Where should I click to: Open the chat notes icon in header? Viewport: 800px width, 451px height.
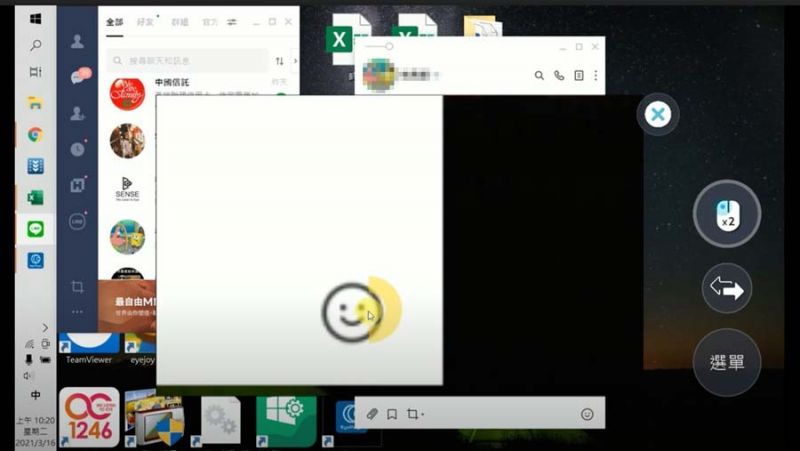point(578,75)
